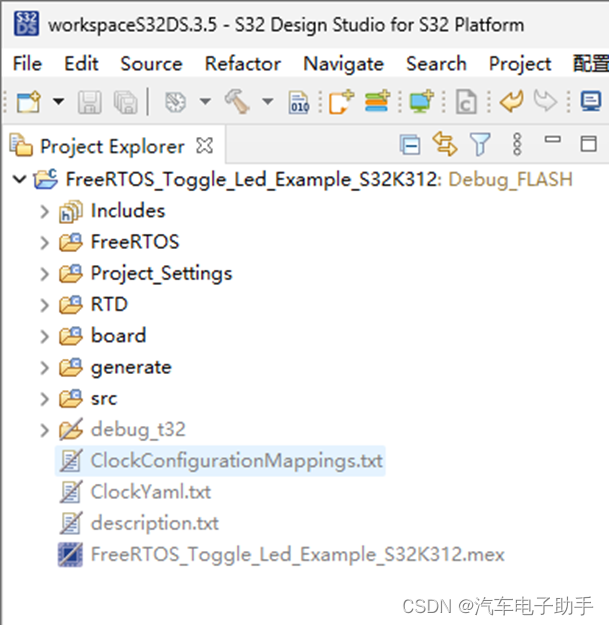This screenshot has height=625, width=609.
Task: Click the Save All toolbar icon
Action: click(x=126, y=102)
